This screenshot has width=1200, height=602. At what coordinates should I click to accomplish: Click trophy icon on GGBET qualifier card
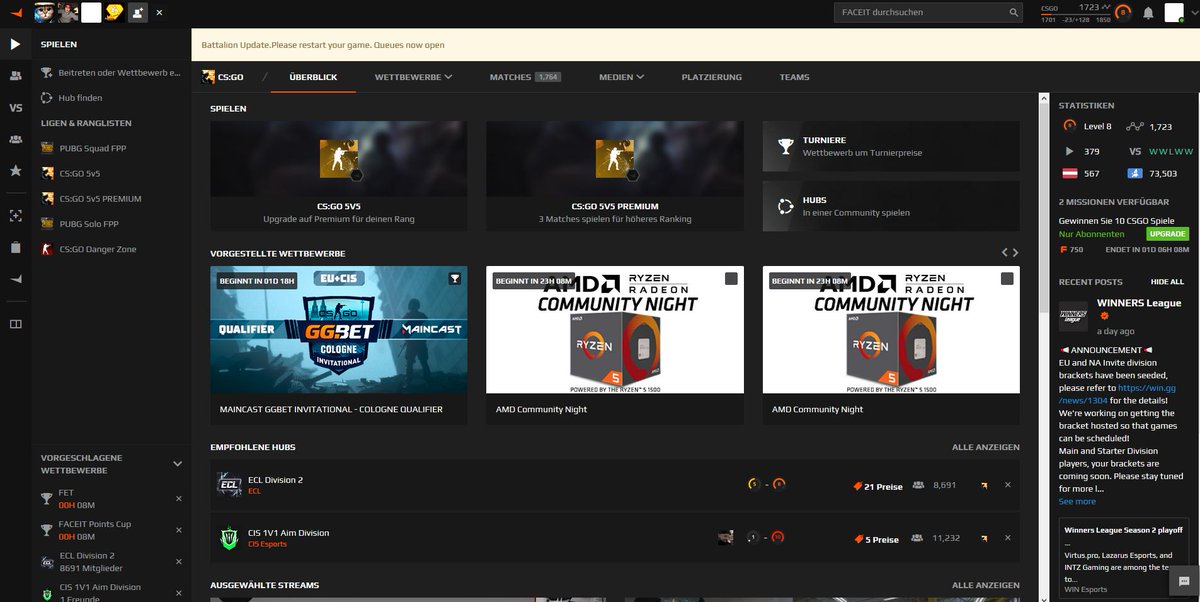point(455,279)
